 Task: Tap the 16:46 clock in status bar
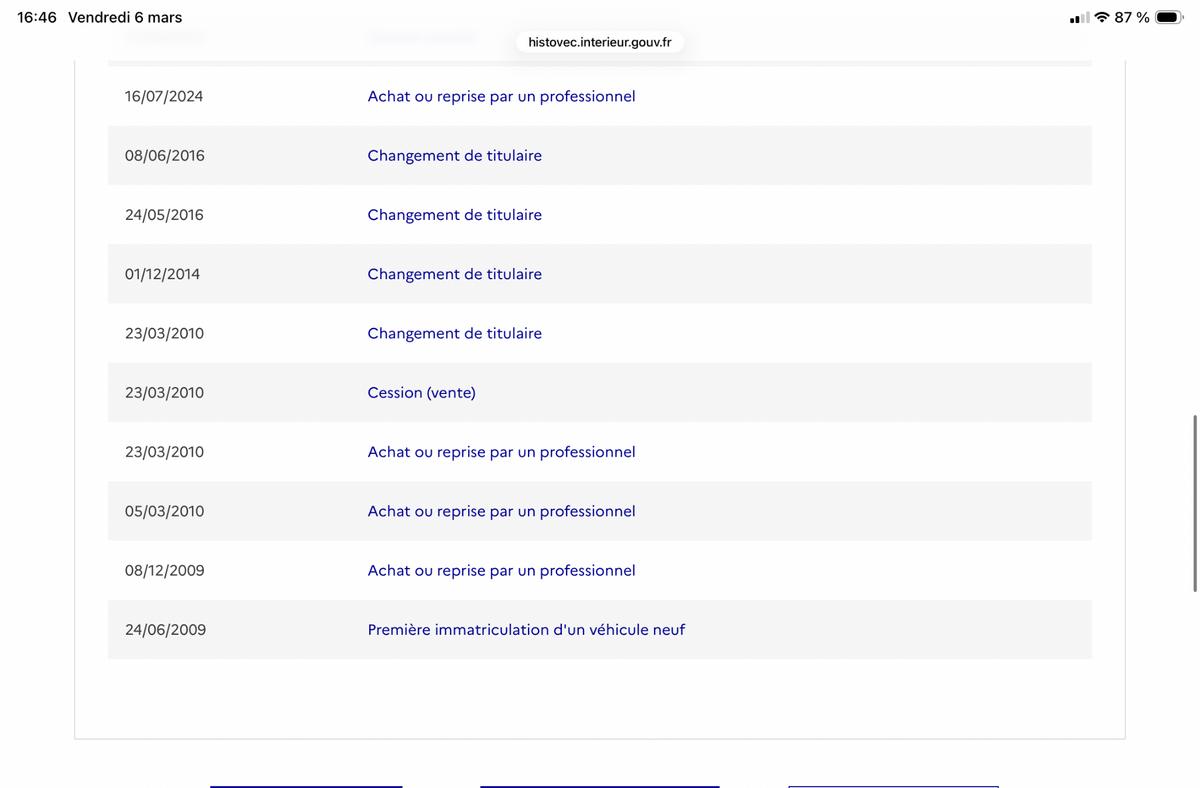(37, 17)
